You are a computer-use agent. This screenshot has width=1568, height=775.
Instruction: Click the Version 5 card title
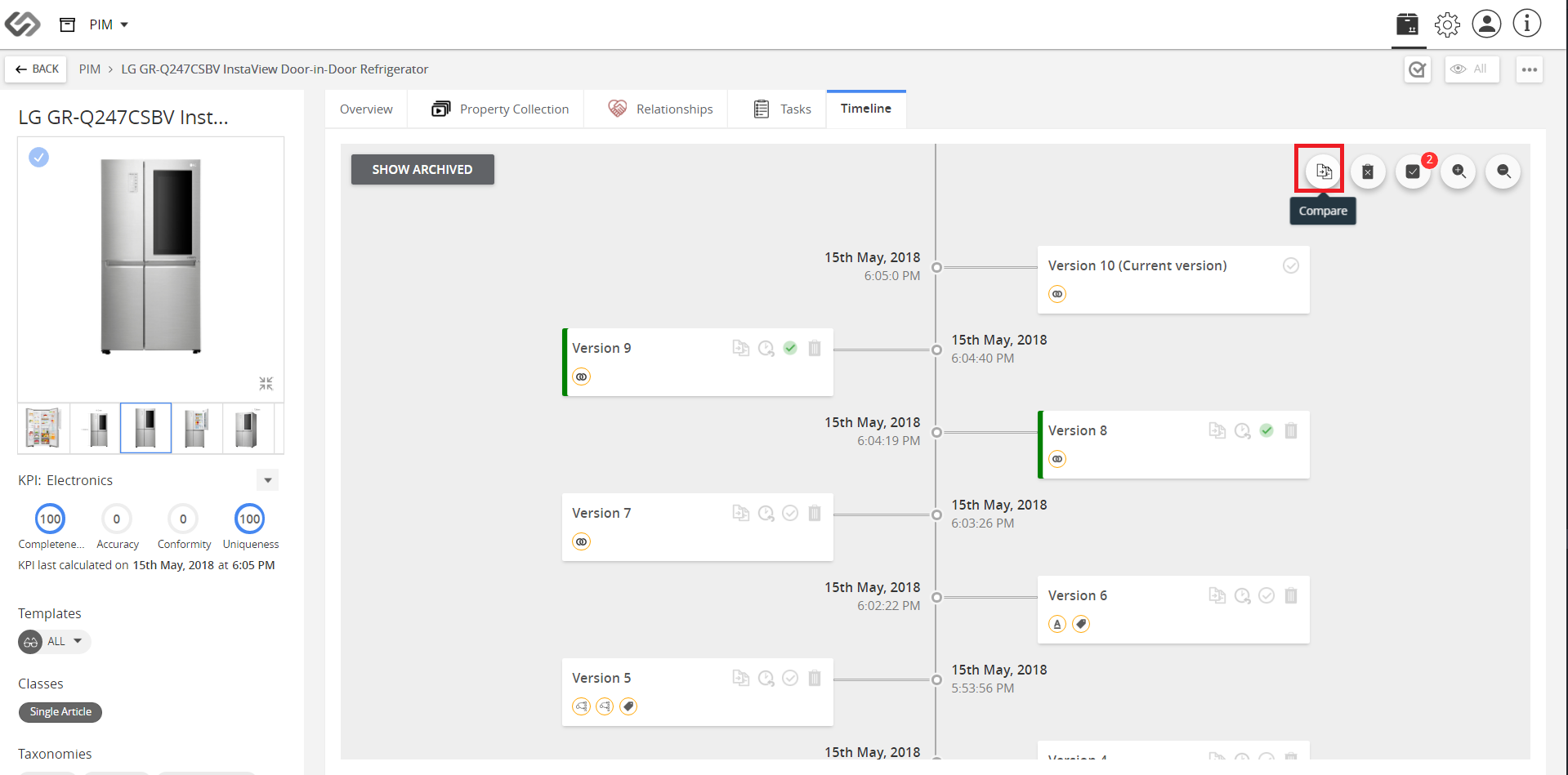[601, 678]
